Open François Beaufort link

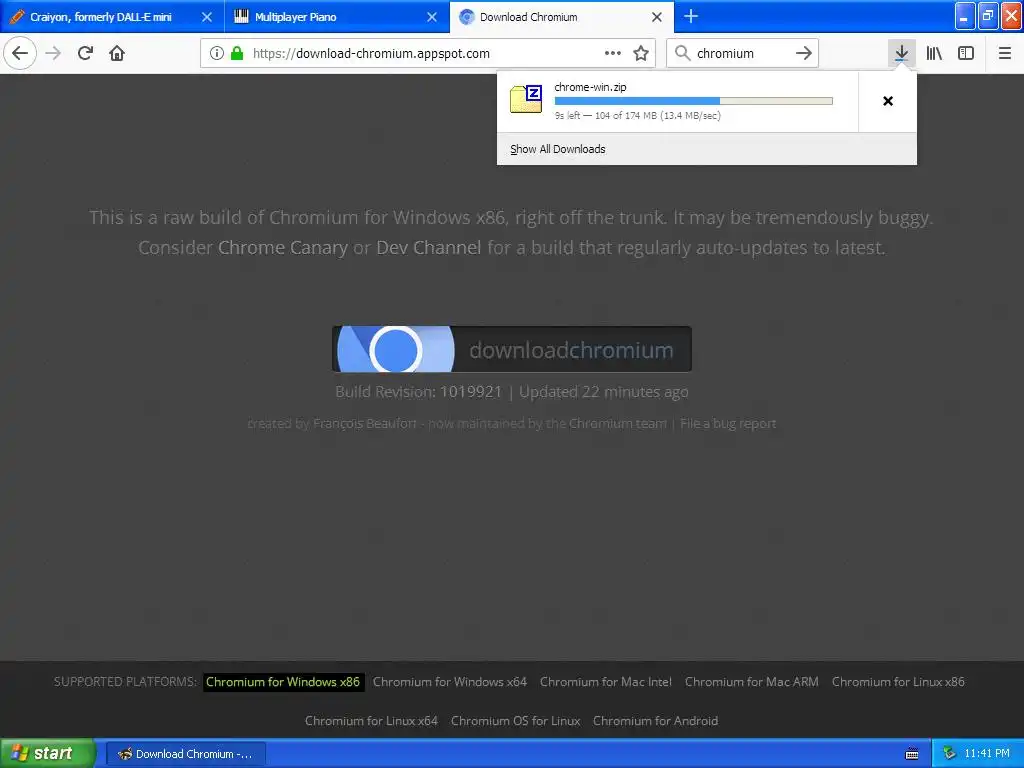coord(364,423)
